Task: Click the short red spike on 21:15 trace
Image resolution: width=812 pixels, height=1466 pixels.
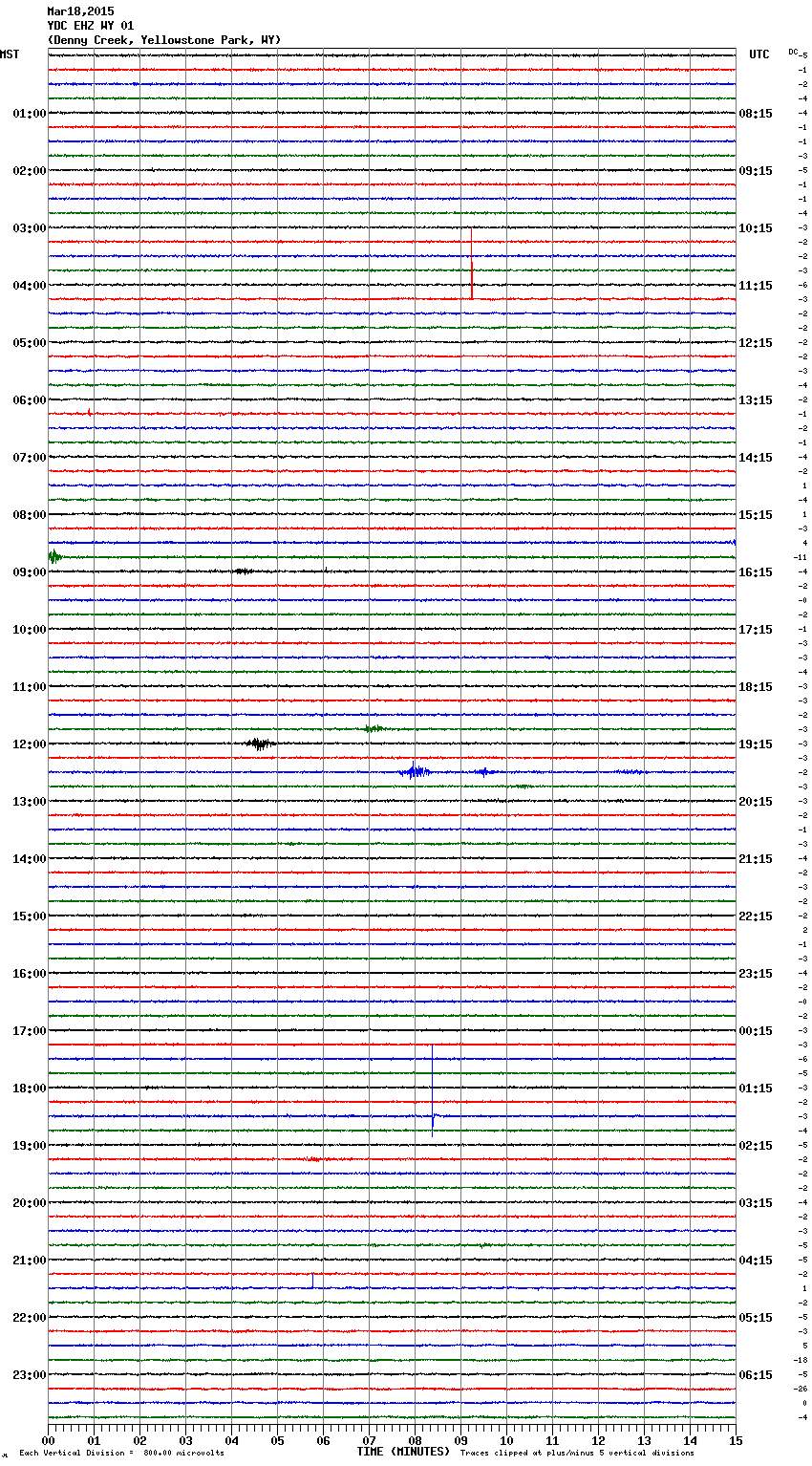Action: (312, 1280)
